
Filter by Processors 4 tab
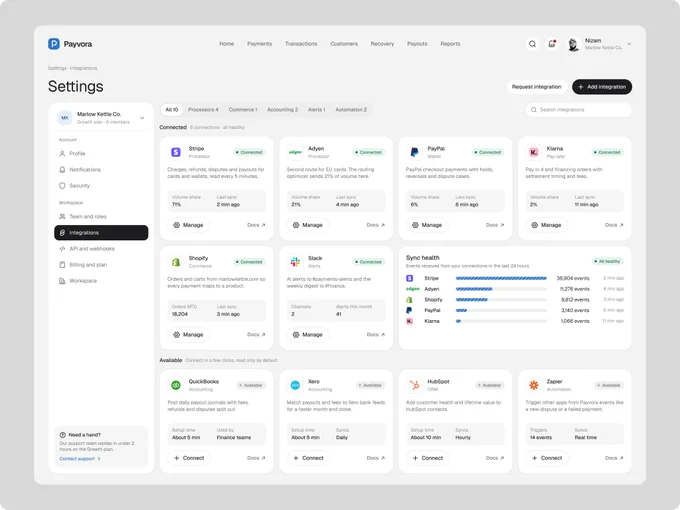203,110
